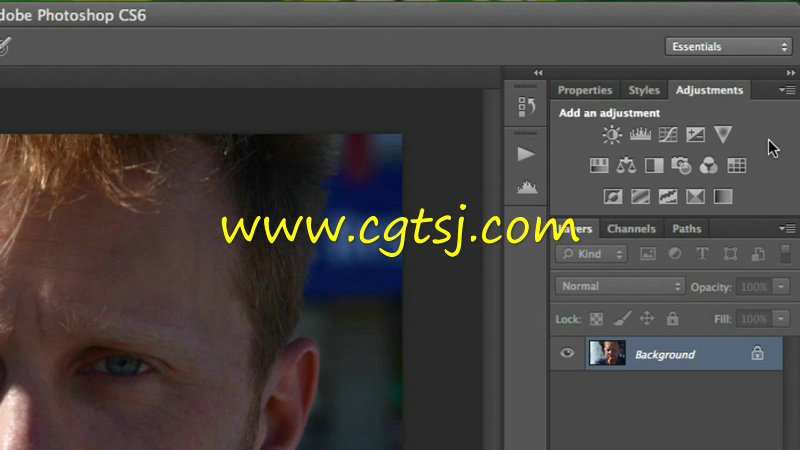
Task: Filter layers by smart objects
Action: [758, 254]
